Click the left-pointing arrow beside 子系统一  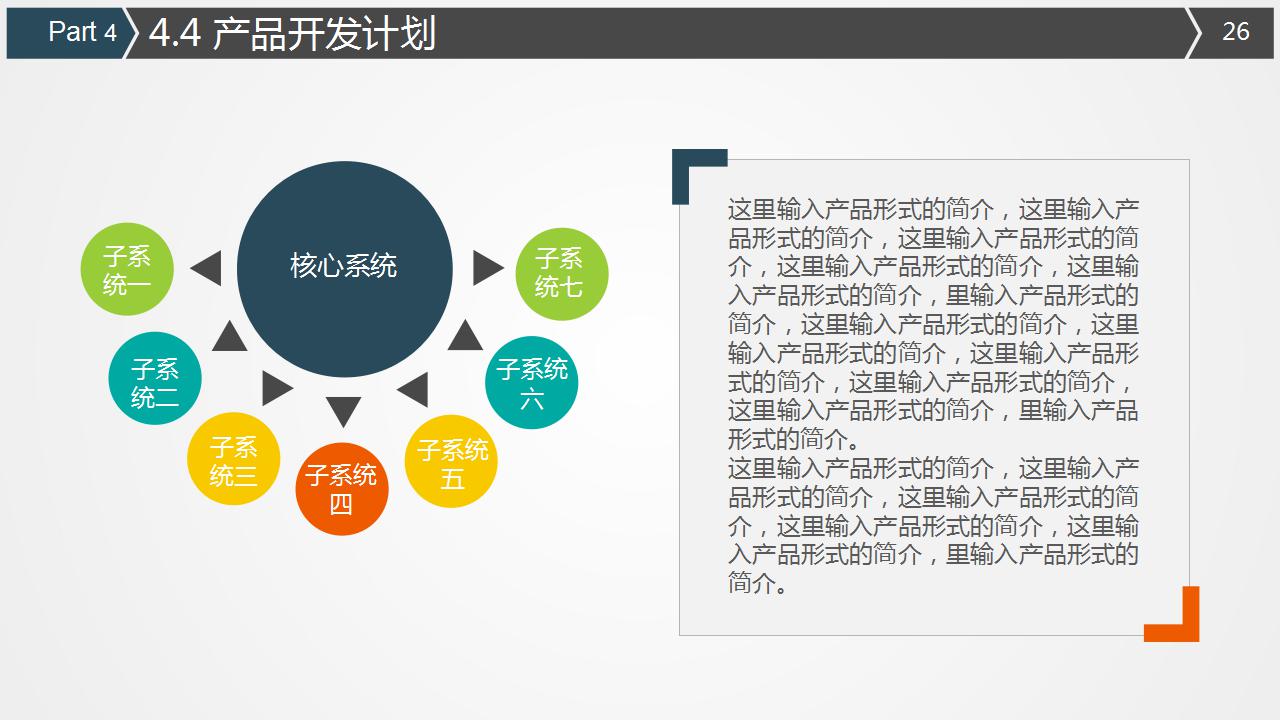tap(208, 267)
